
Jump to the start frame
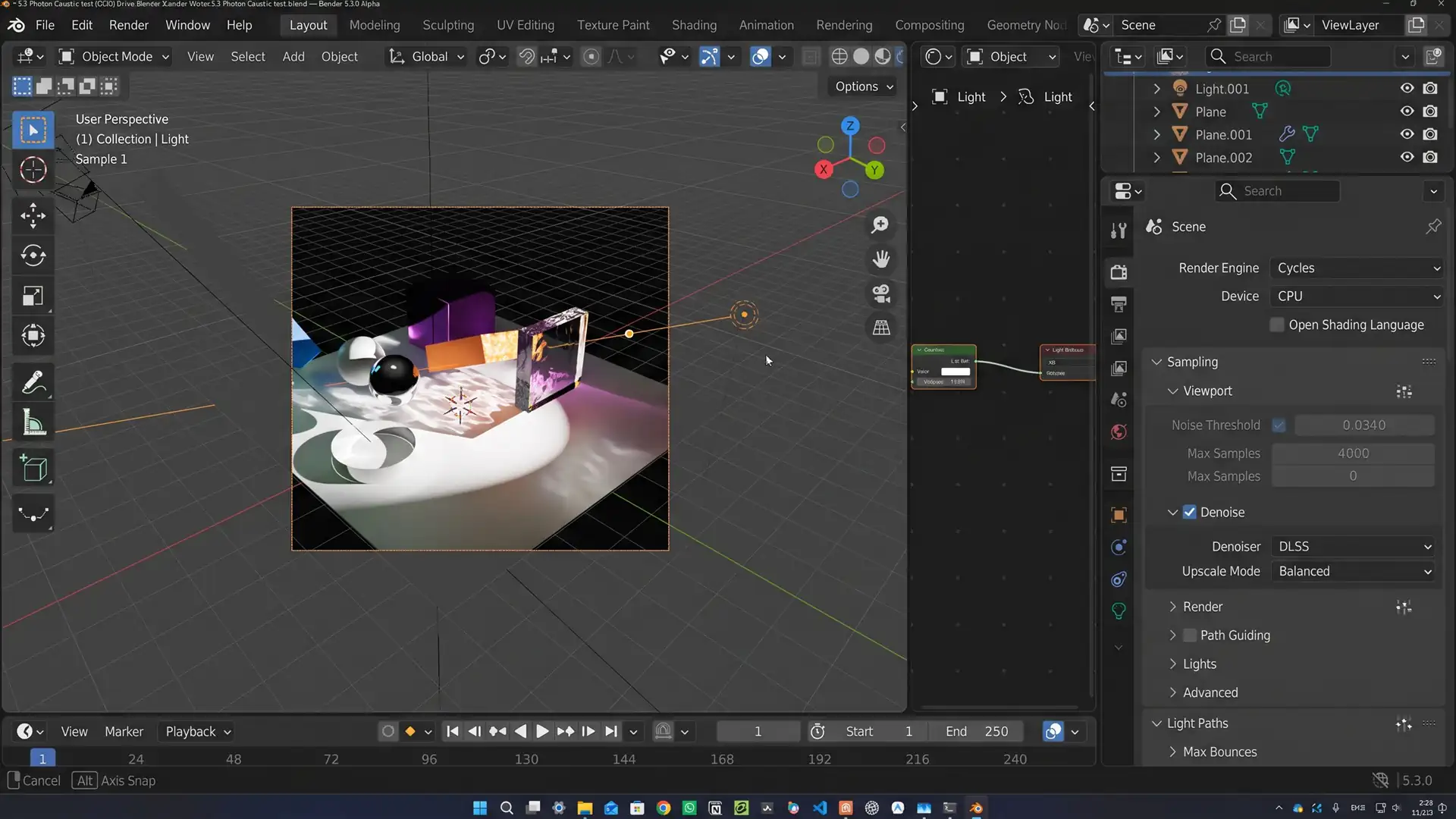click(453, 732)
